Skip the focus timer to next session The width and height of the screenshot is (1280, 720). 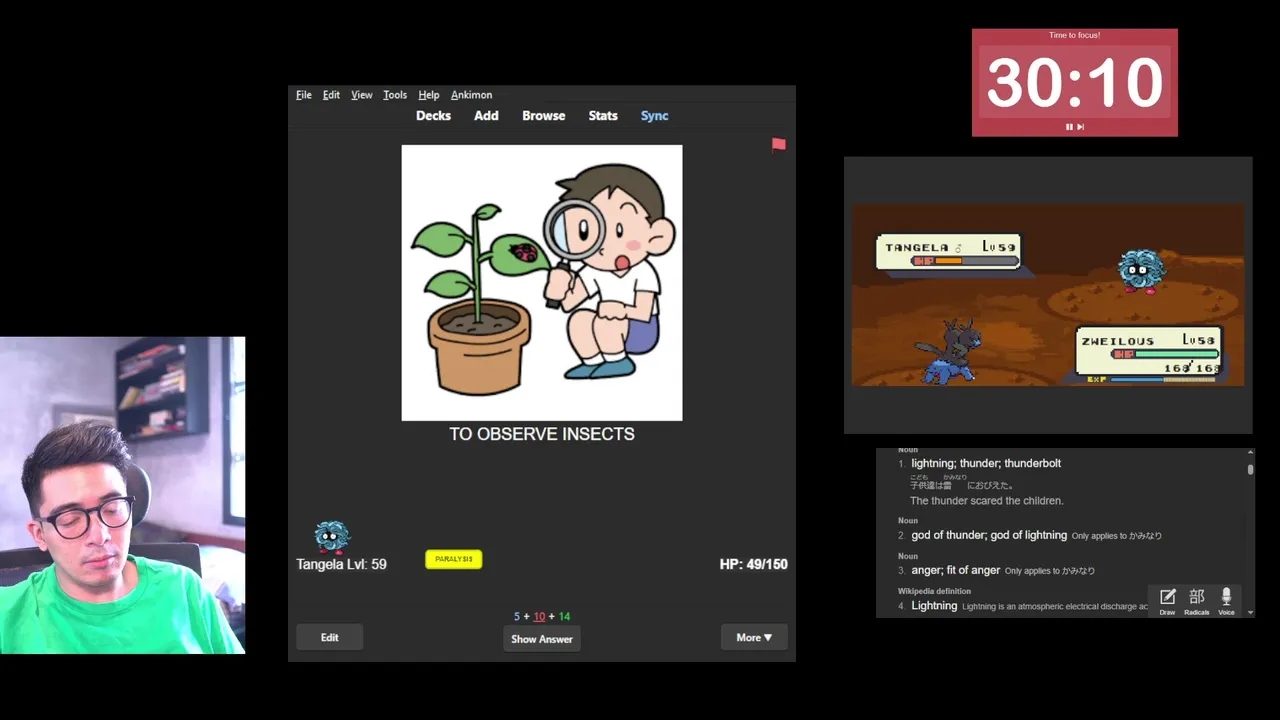[1080, 127]
